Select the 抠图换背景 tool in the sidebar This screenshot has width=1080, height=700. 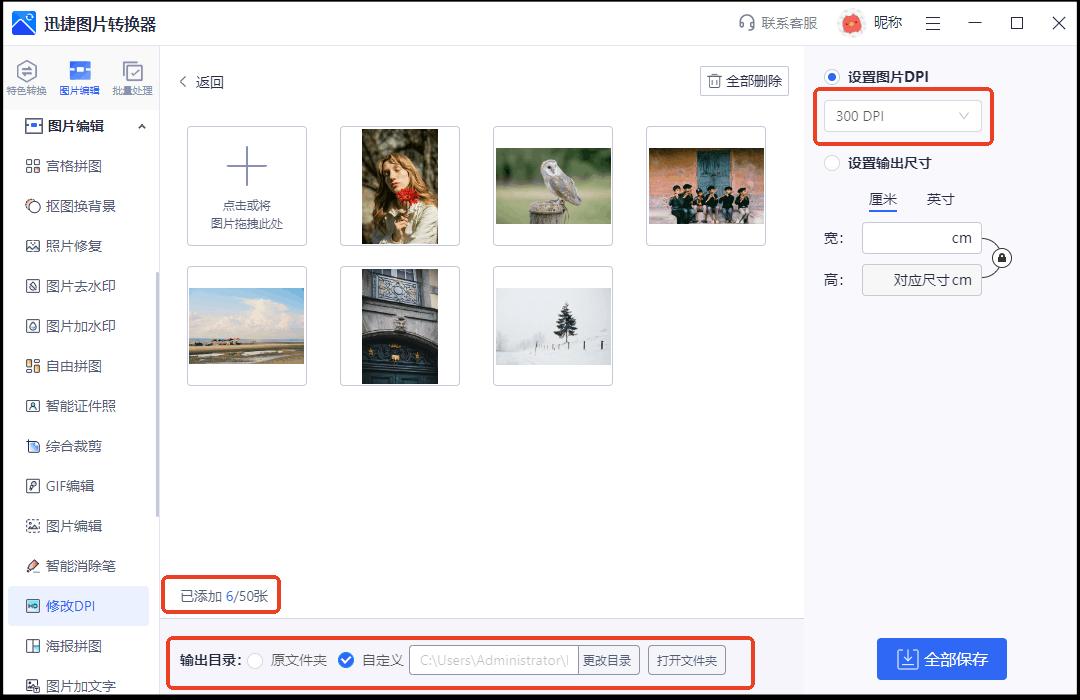point(72,205)
